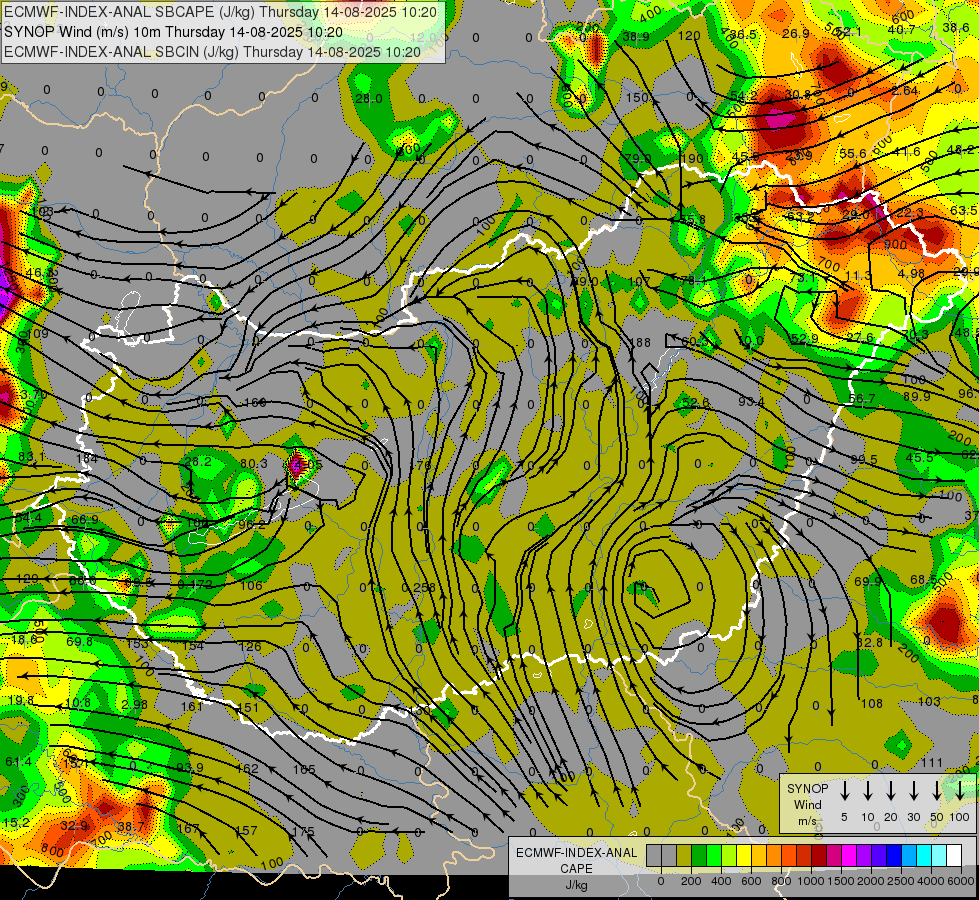The width and height of the screenshot is (979, 900).
Task: Click the map value 99.5
Action: tap(864, 460)
